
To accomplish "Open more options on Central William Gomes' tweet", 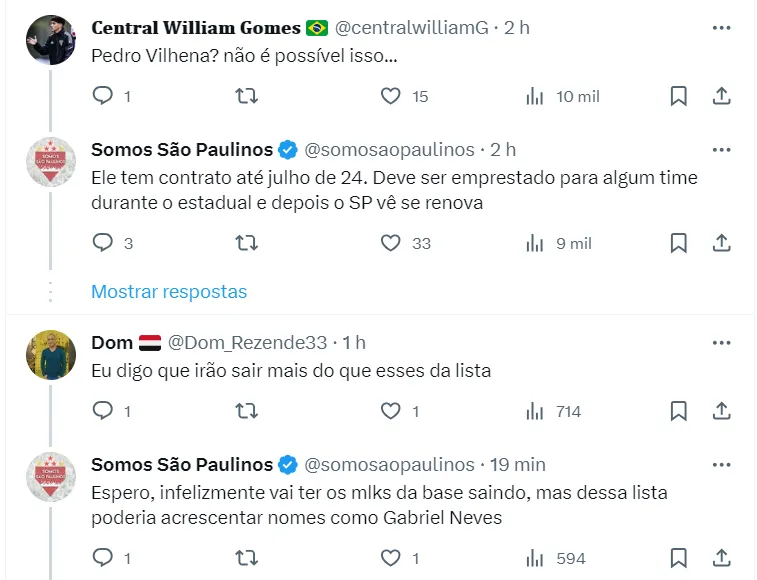I will click(721, 28).
